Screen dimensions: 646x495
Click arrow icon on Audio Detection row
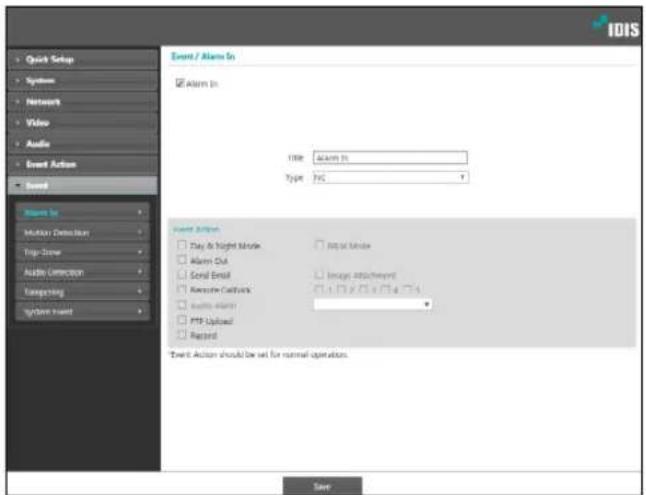coord(140,272)
